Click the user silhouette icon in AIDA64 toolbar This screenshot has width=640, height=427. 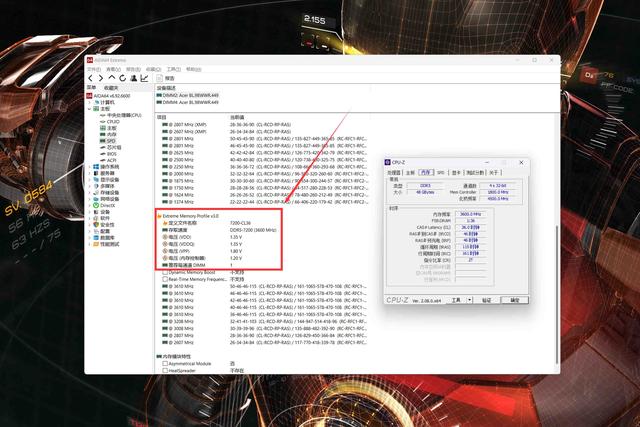[133, 78]
